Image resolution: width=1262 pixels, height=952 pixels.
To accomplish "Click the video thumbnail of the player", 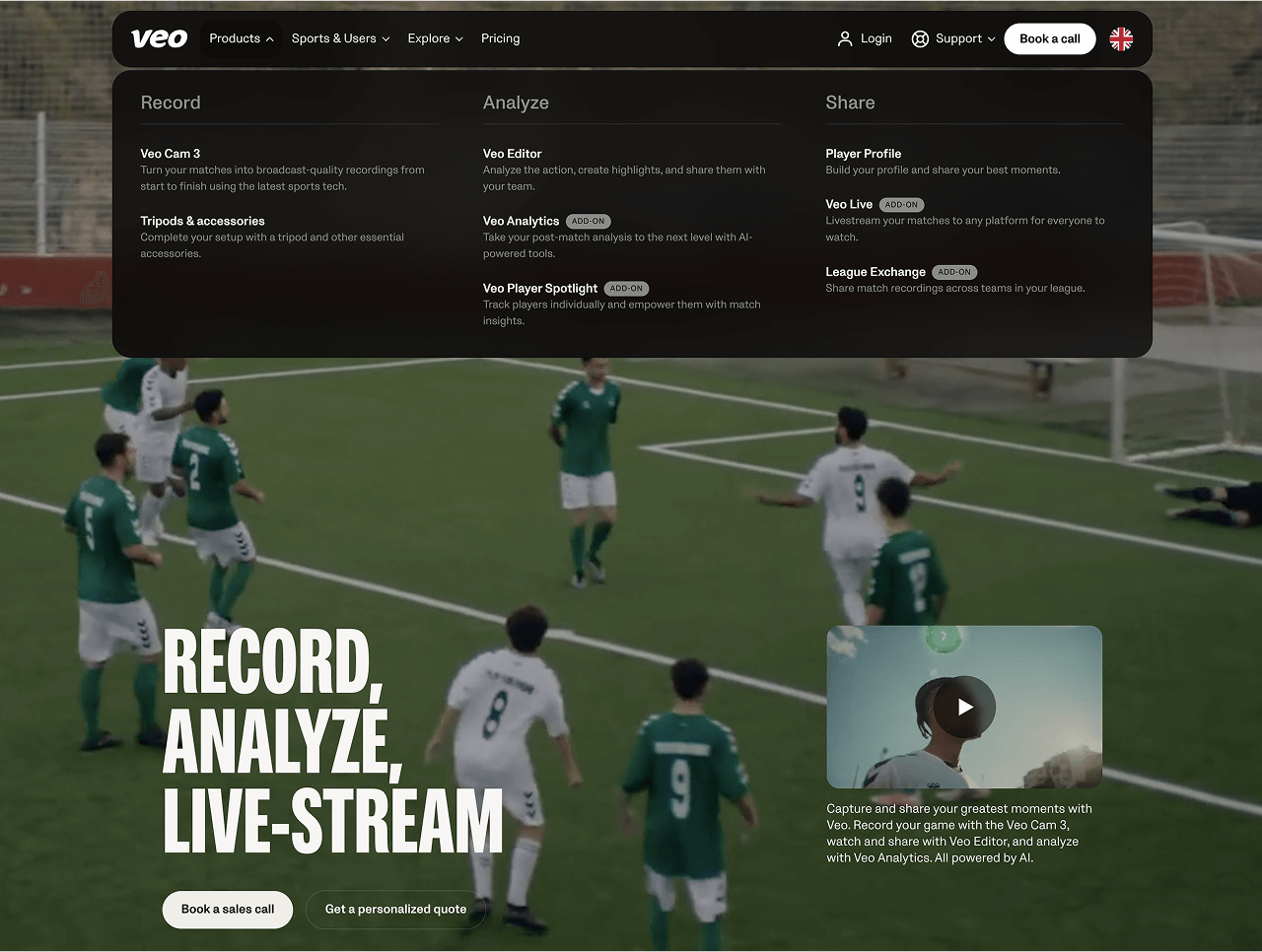I will point(964,707).
